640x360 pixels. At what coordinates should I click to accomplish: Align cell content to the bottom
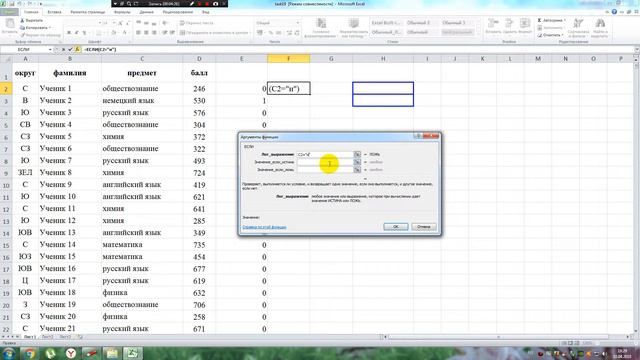(x=154, y=23)
